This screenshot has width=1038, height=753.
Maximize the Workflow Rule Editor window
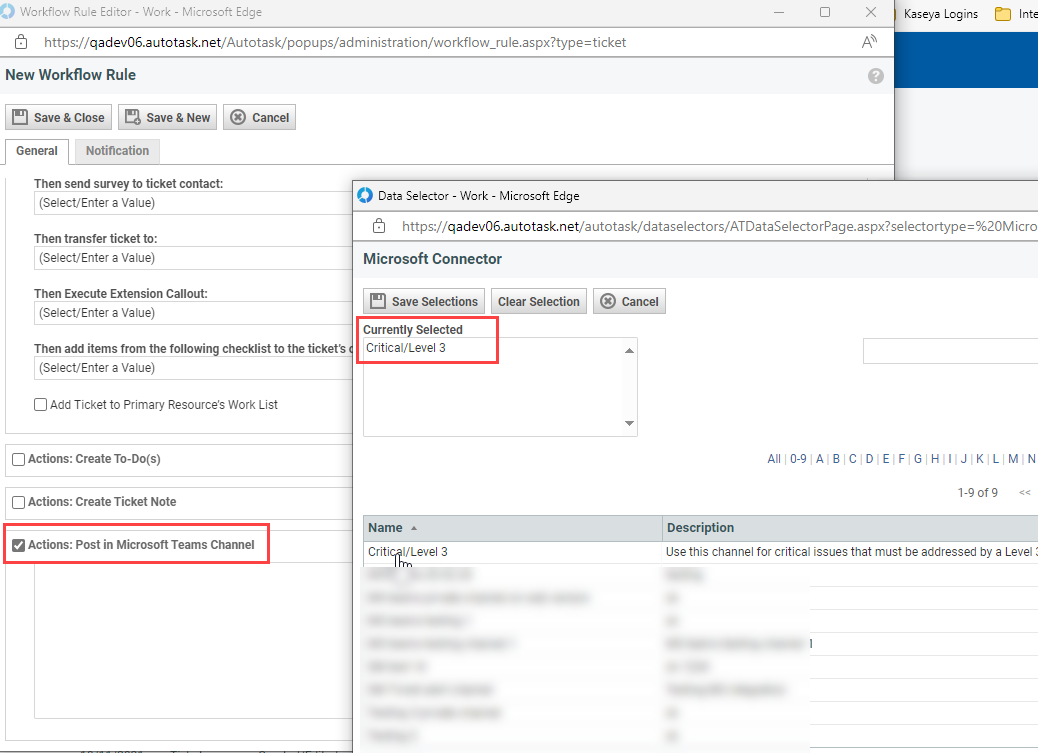click(825, 13)
